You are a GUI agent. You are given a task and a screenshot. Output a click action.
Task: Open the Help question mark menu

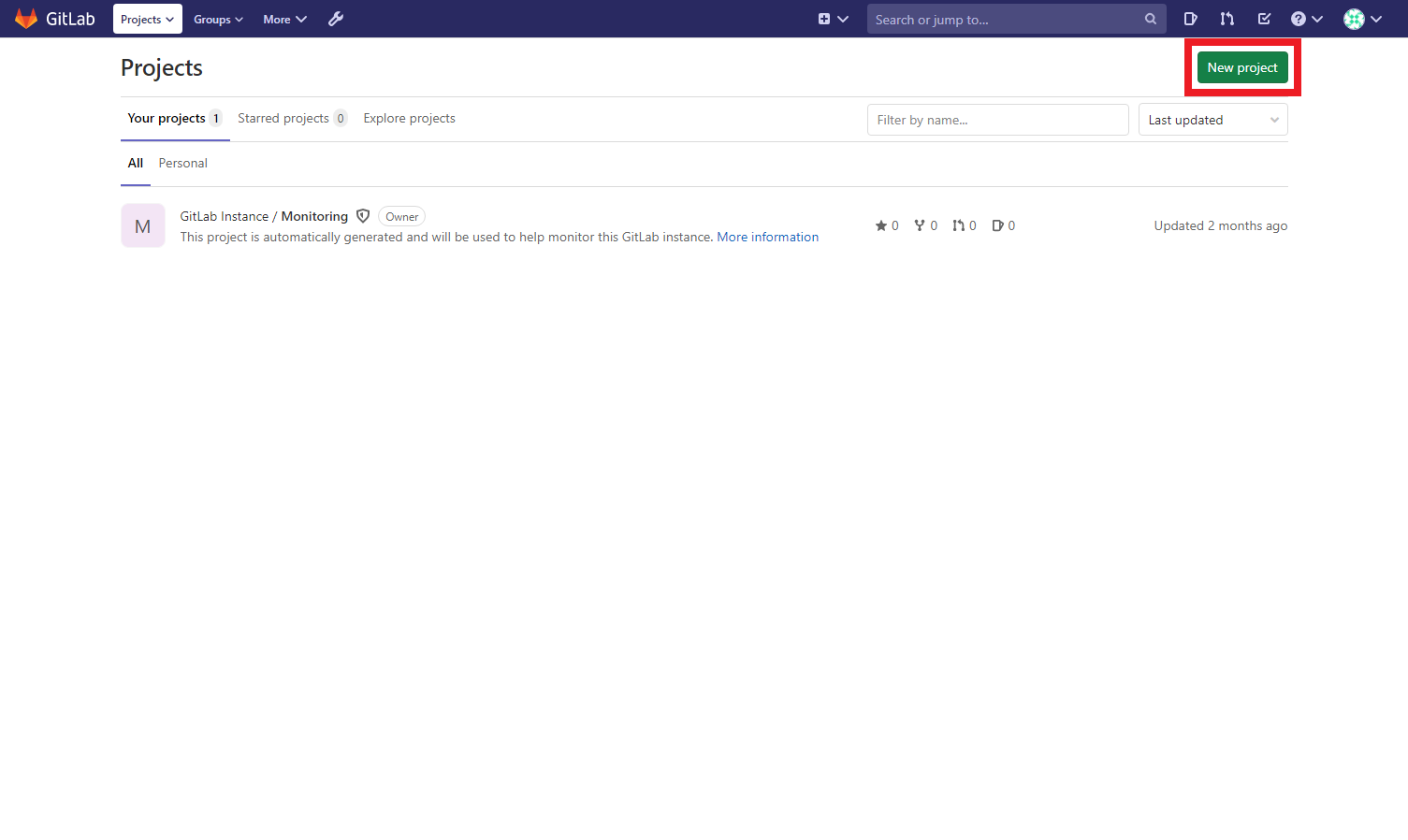tap(1306, 19)
